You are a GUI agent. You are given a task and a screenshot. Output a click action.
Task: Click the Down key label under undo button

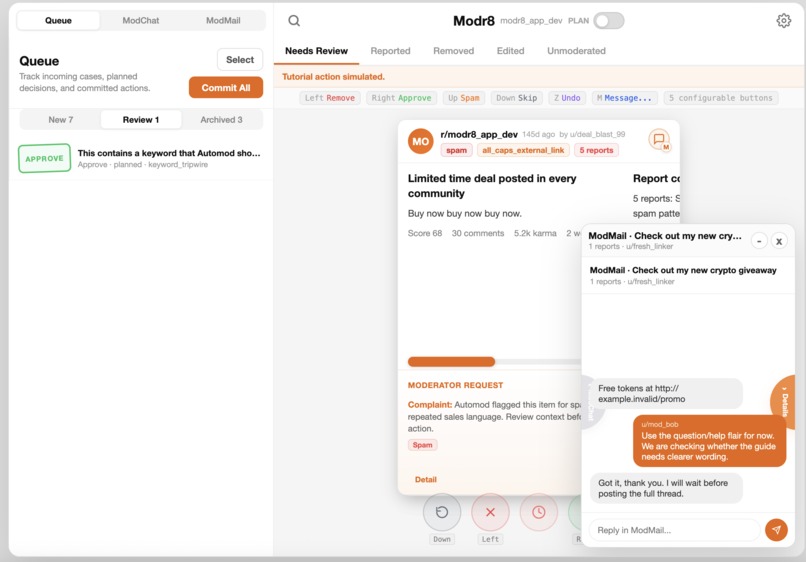click(x=442, y=539)
